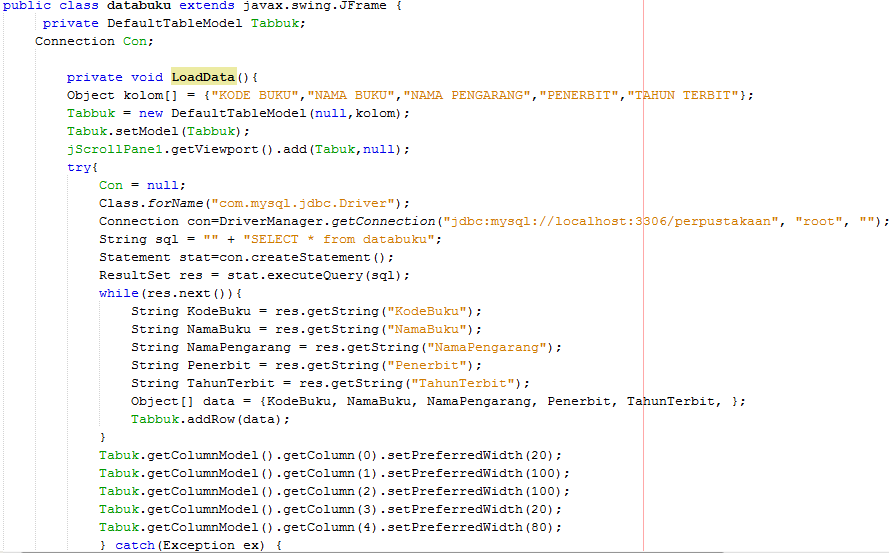This screenshot has height=553, width=889.
Task: Click javax.swing.JFrame in the class header
Action: click(315, 6)
